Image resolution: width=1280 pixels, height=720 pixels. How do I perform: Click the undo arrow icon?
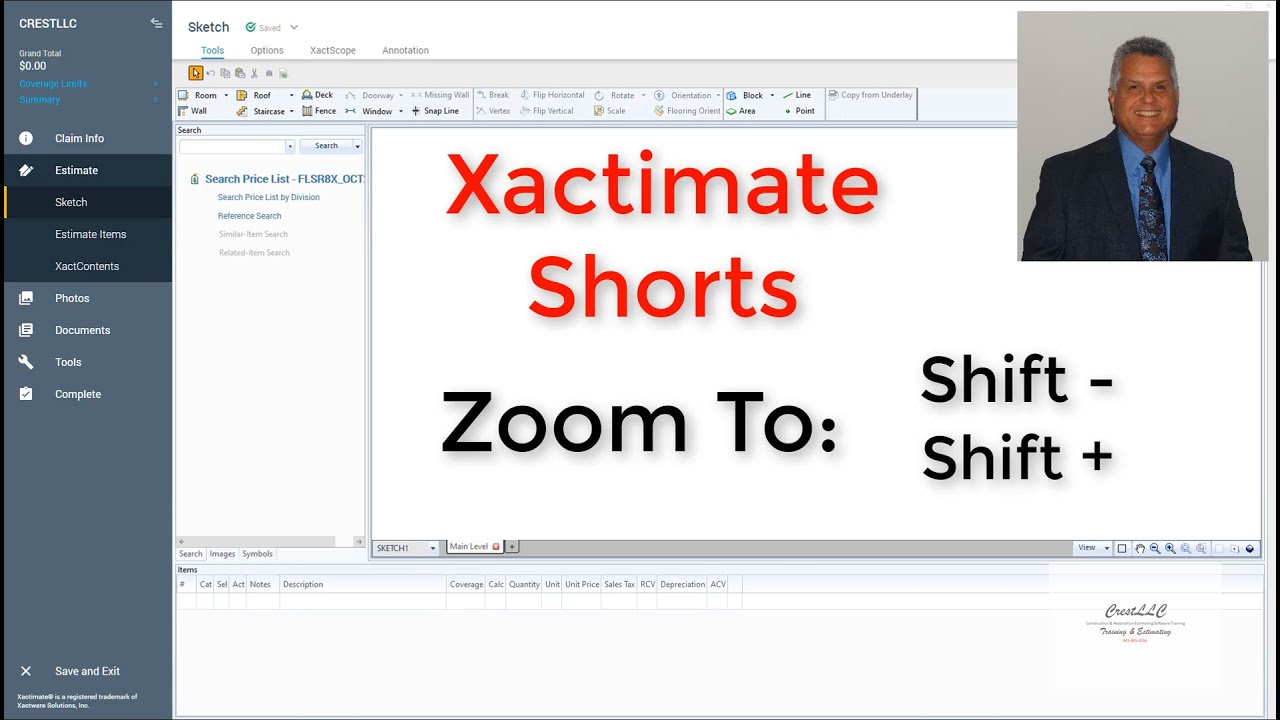pos(211,73)
